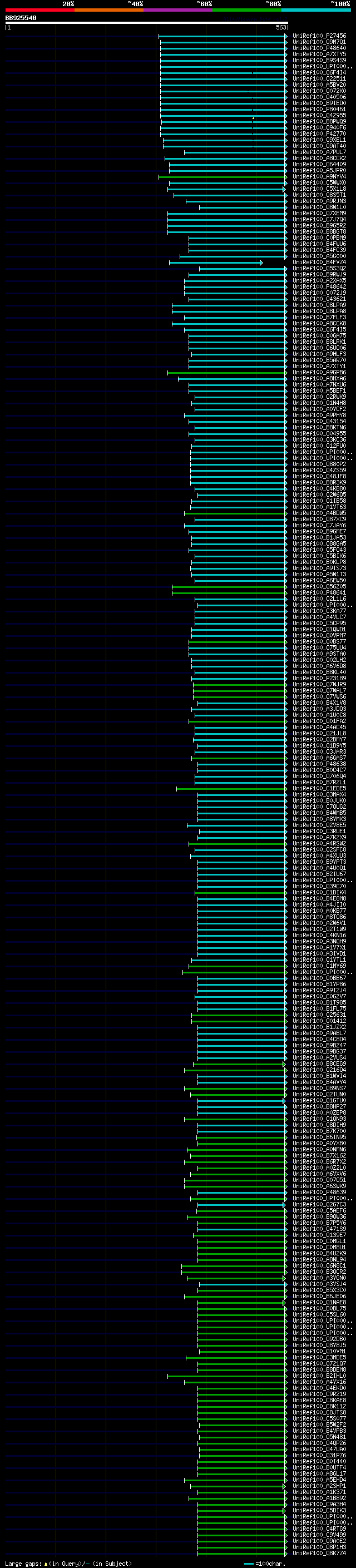Screen dimensions: 356x1568
Task: Select hit label UniRef100_A2SHP1
Action: 319,1486
